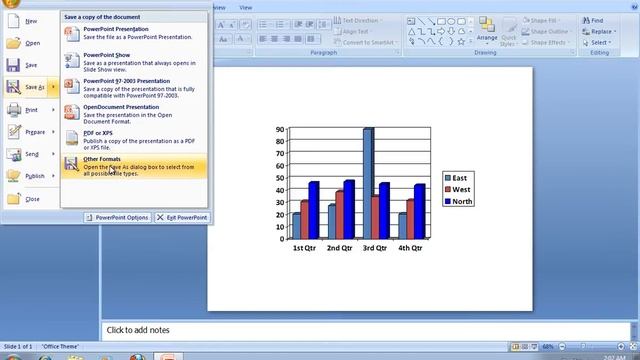The width and height of the screenshot is (640, 360).
Task: Click the Print printer icon
Action: pyautogui.click(x=14, y=110)
